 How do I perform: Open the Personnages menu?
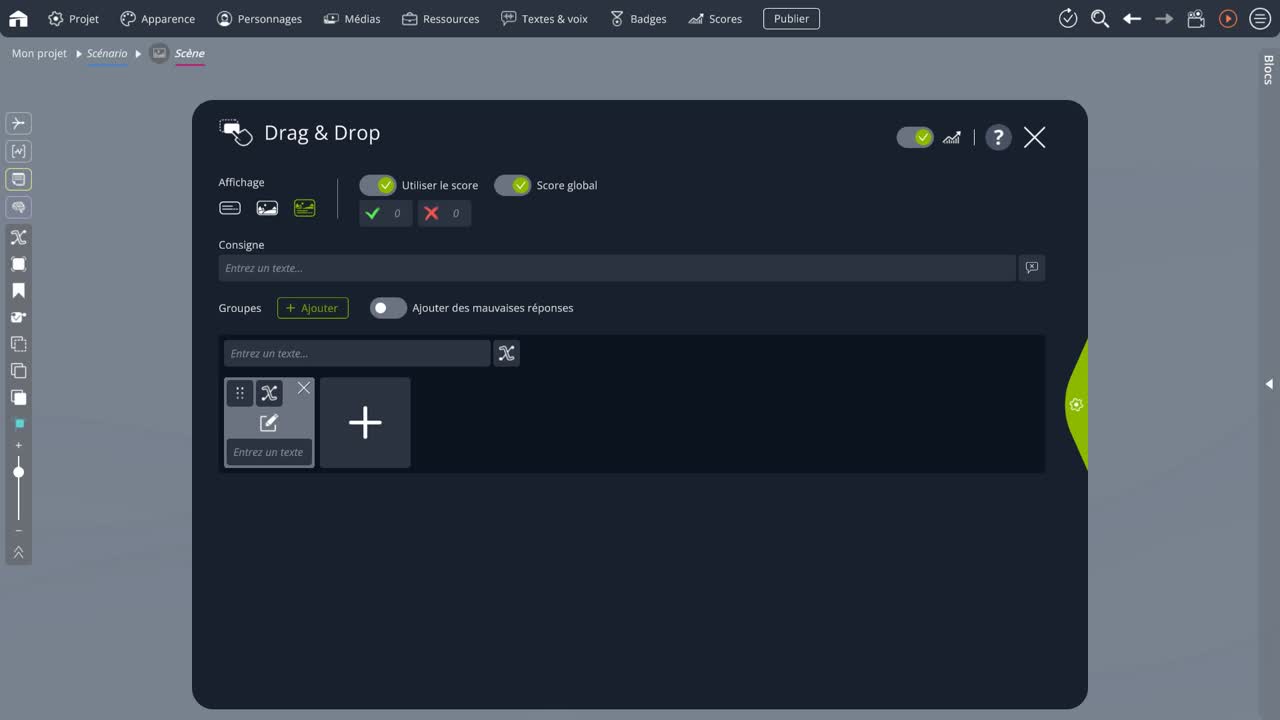coord(259,18)
